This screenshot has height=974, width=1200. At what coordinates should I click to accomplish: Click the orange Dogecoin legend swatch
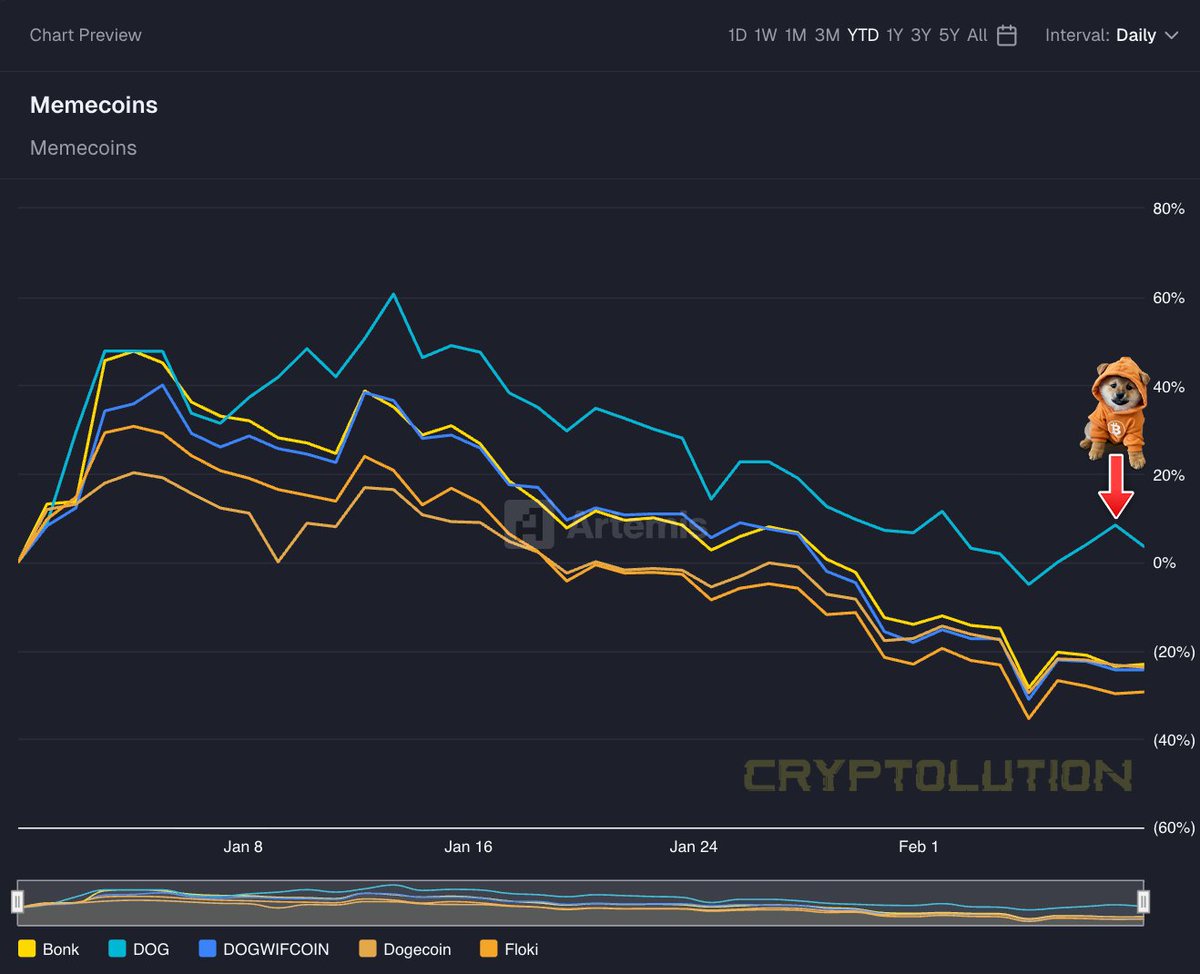pos(369,948)
